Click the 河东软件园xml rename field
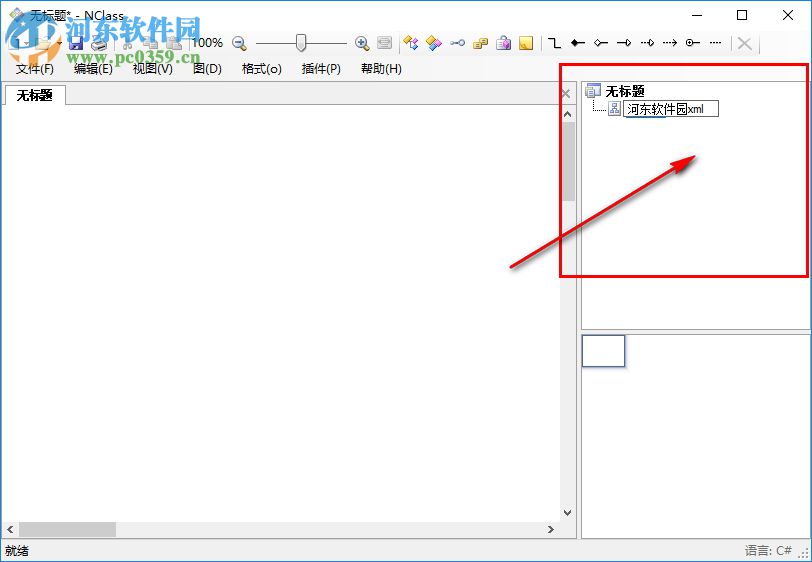 pos(671,109)
